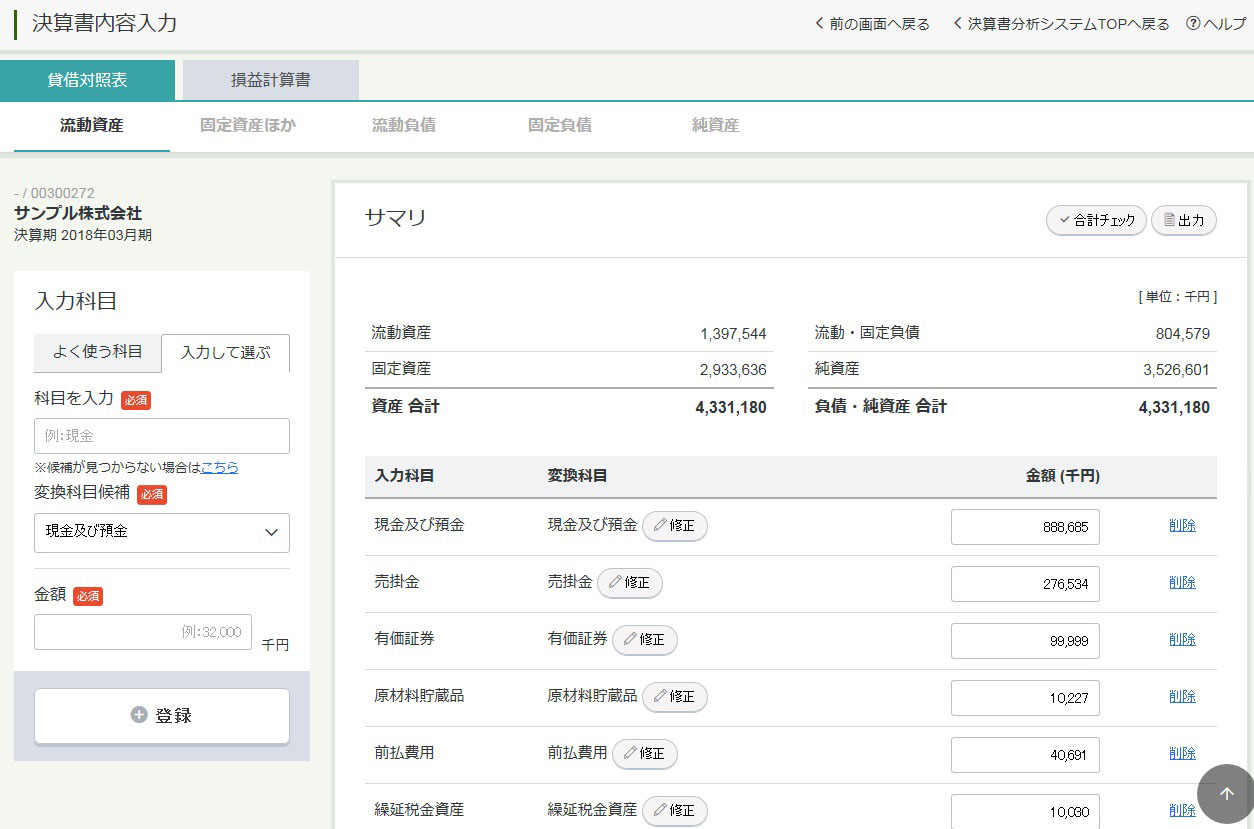Switch to the よく使う科目 tab
1254x829 pixels.
[x=98, y=352]
